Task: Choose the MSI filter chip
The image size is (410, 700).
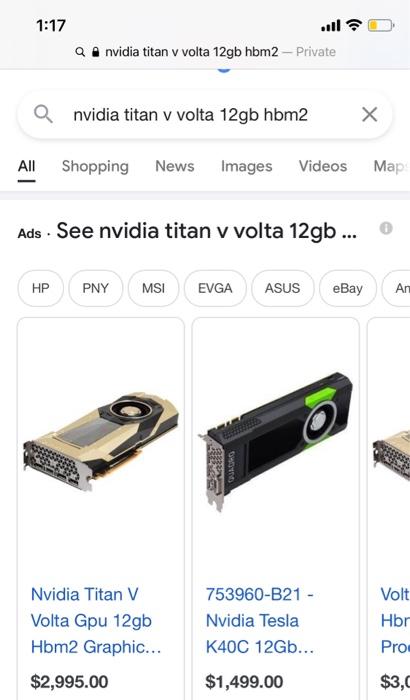Action: click(x=154, y=288)
